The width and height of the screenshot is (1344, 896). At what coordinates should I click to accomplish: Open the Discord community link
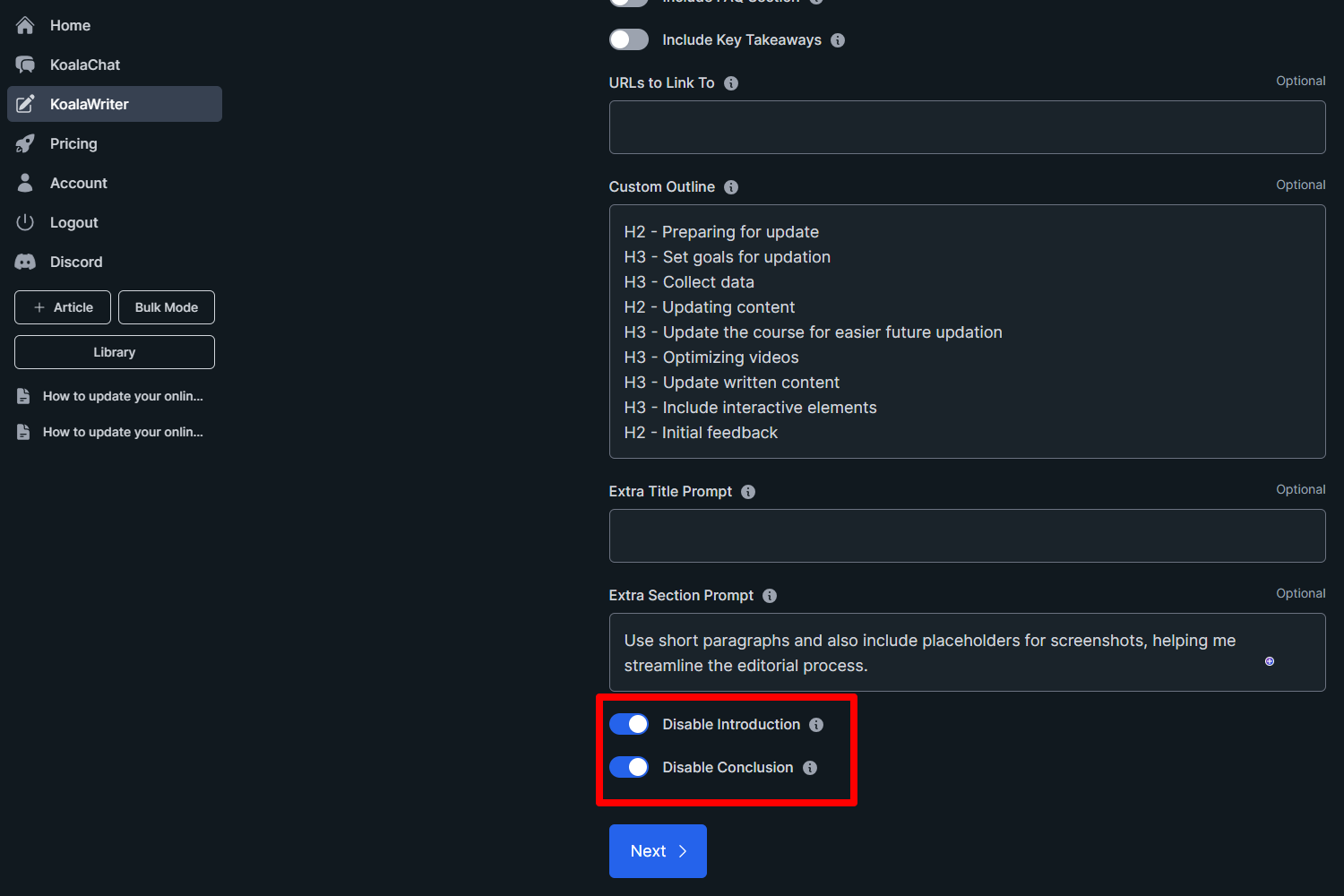coord(25,262)
